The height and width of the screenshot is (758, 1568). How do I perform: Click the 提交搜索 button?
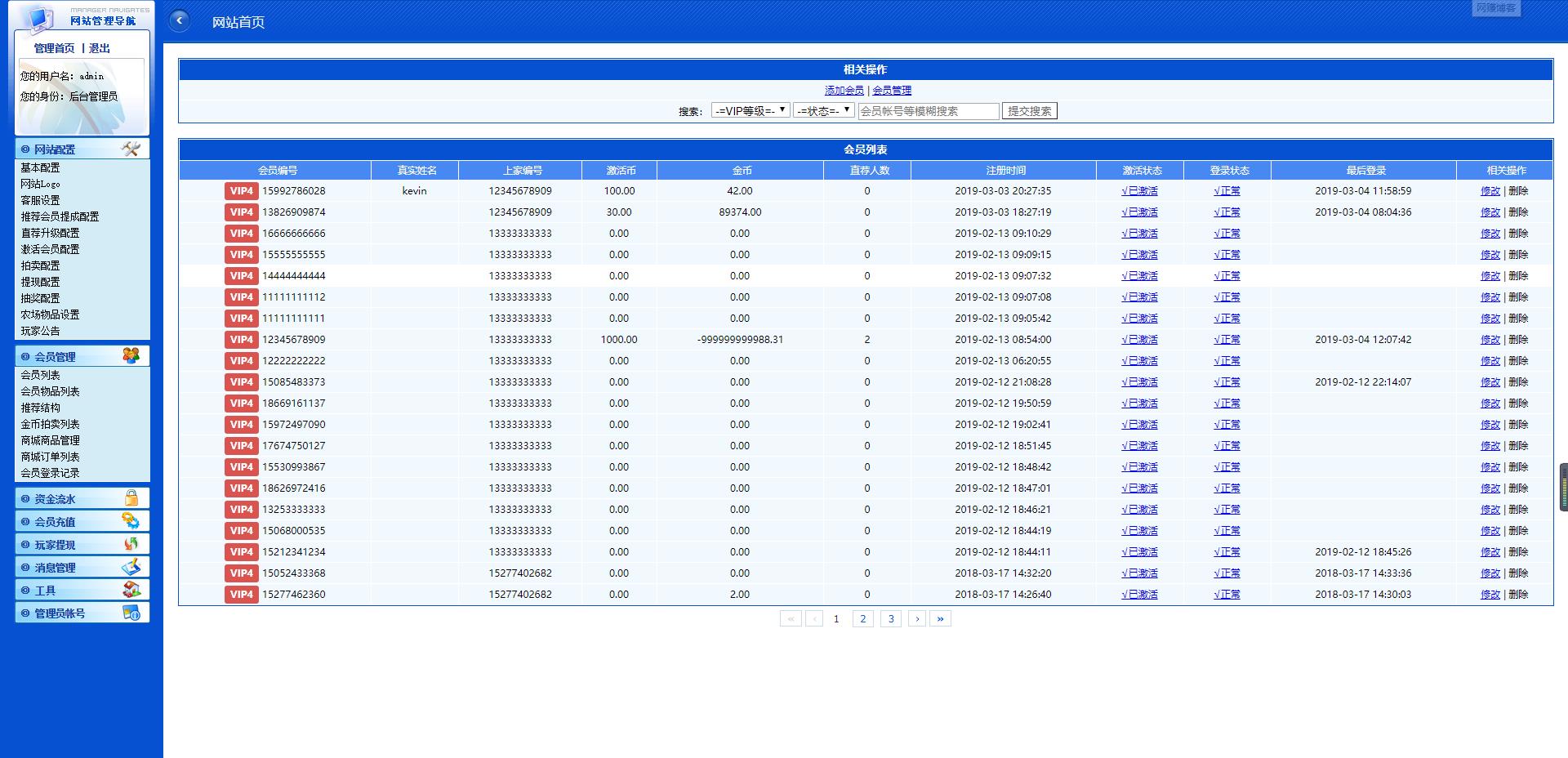(1029, 111)
